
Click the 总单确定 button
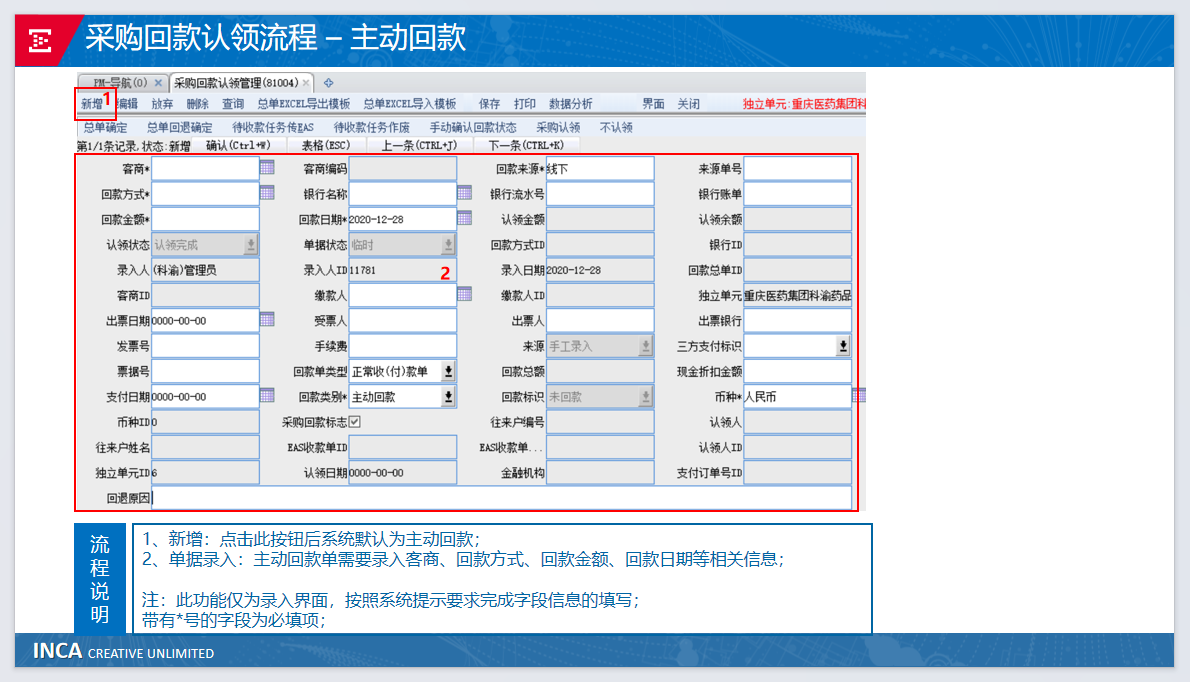(x=105, y=127)
